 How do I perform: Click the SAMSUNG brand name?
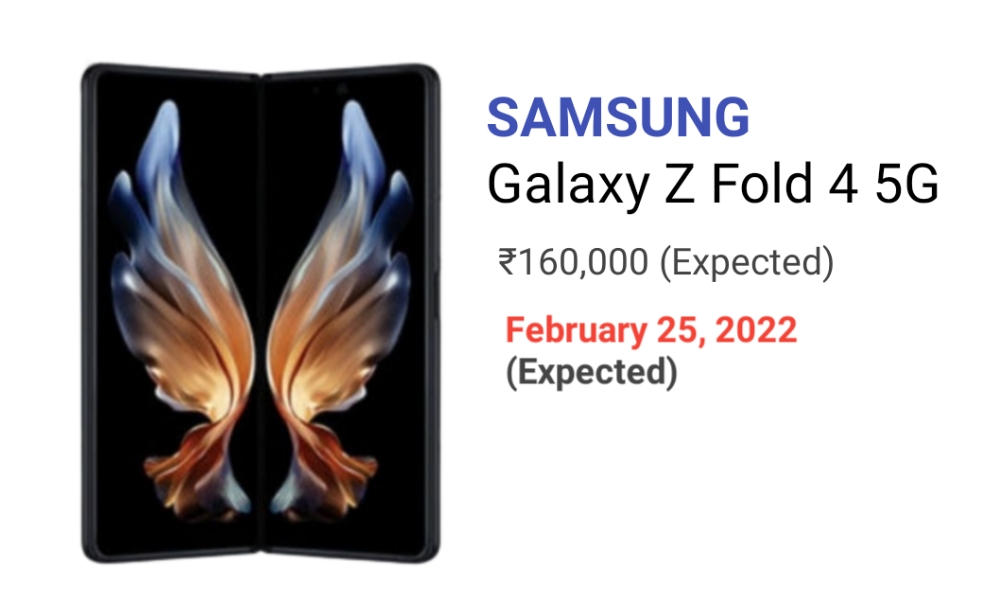[x=618, y=117]
